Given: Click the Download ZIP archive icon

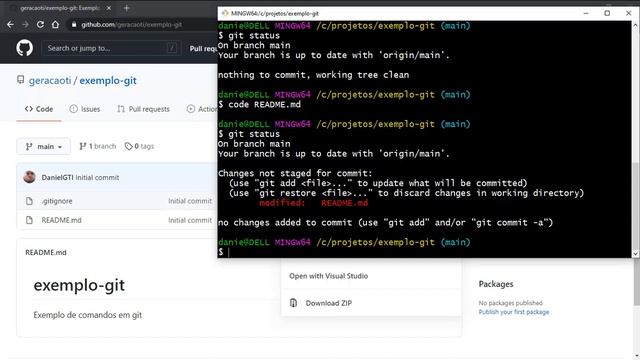Looking at the screenshot, I should coord(293,303).
